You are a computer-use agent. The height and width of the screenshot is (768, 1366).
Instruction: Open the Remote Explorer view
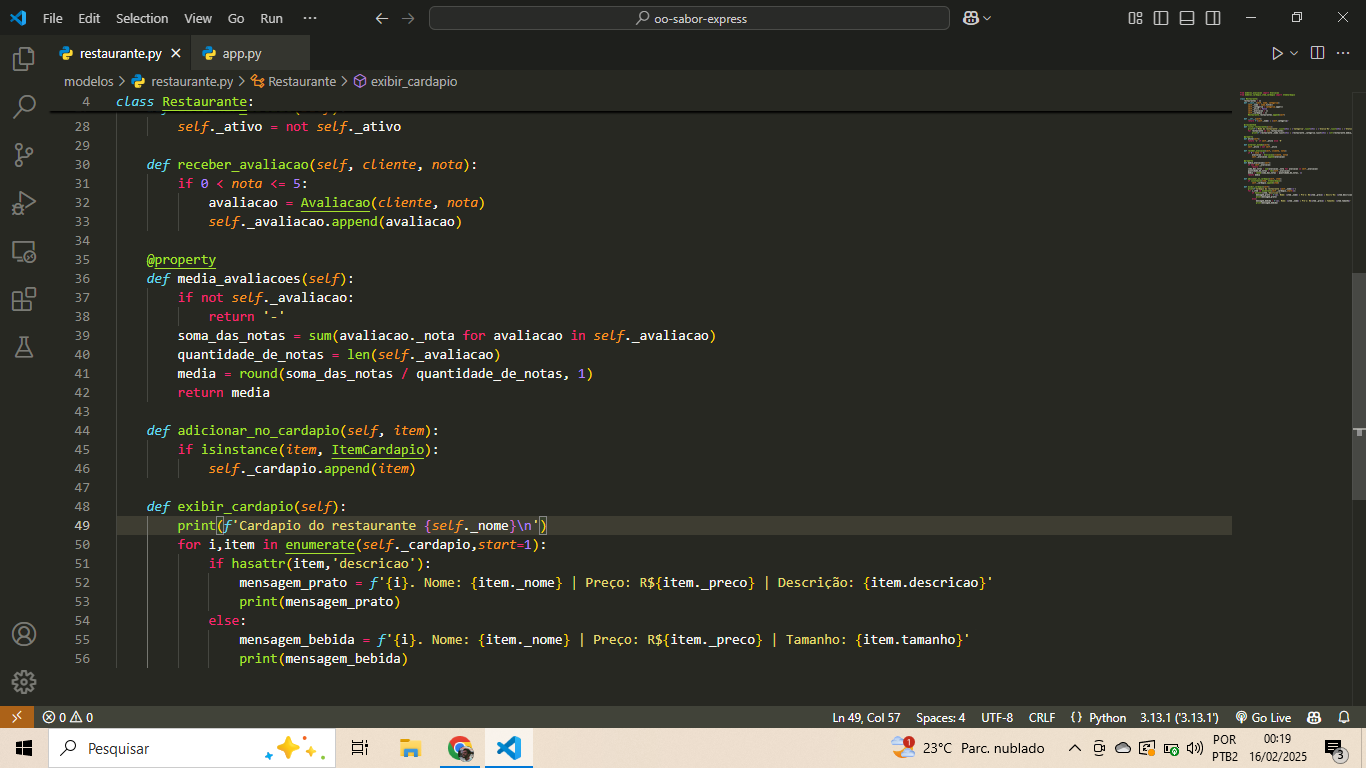(x=24, y=251)
